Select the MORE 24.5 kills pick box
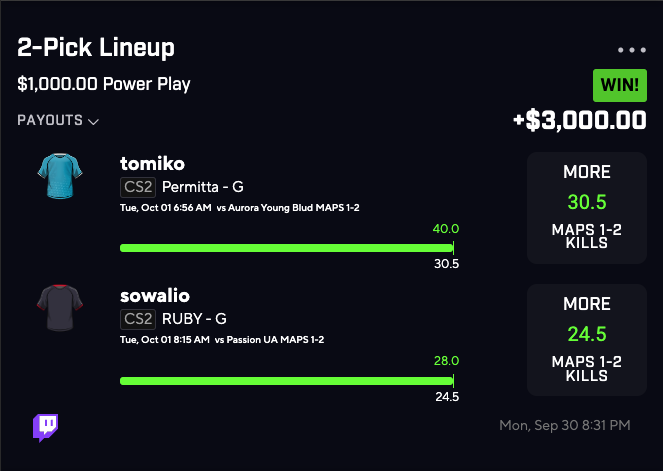The height and width of the screenshot is (471, 663). tap(586, 340)
